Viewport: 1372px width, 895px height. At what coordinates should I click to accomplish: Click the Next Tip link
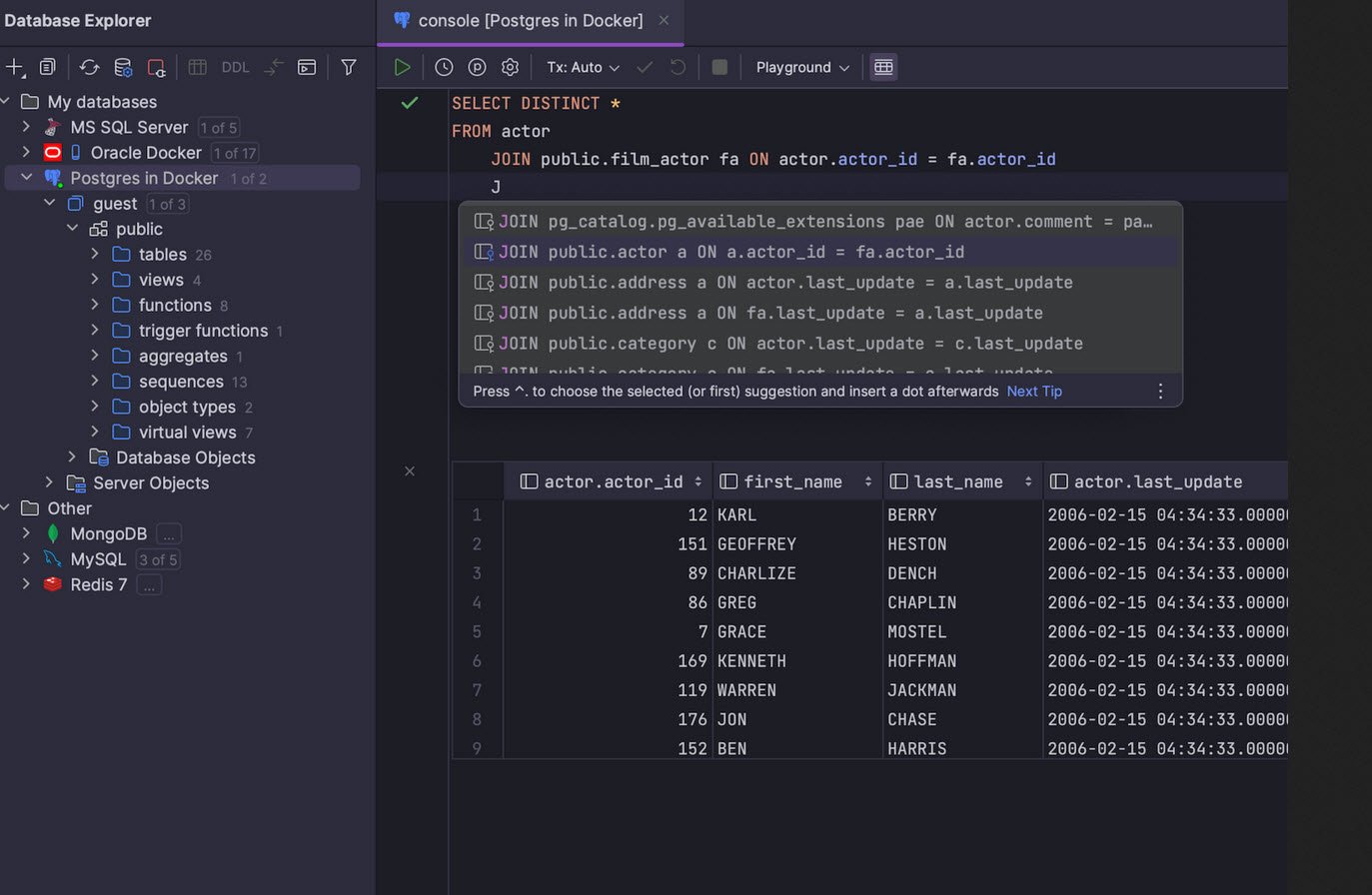pyautogui.click(x=1033, y=391)
